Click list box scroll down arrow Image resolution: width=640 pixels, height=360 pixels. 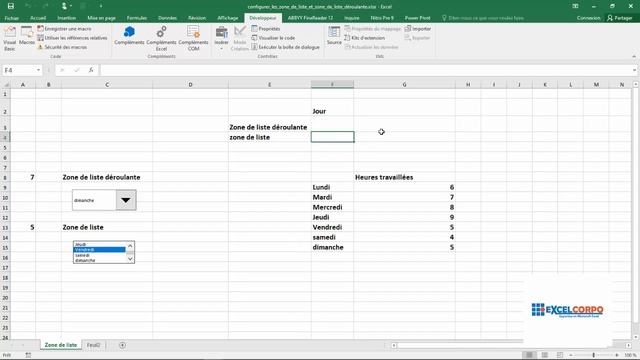tap(130, 259)
